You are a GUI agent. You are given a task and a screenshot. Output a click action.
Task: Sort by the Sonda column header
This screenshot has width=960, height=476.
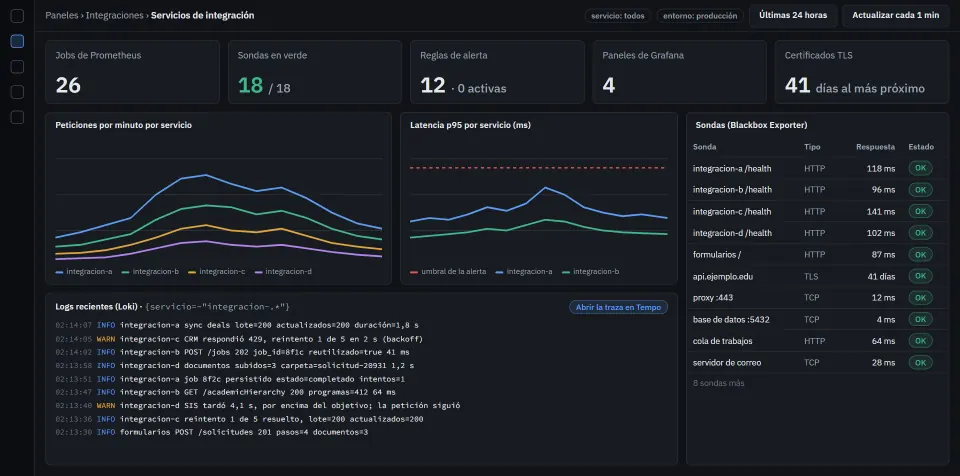(705, 147)
